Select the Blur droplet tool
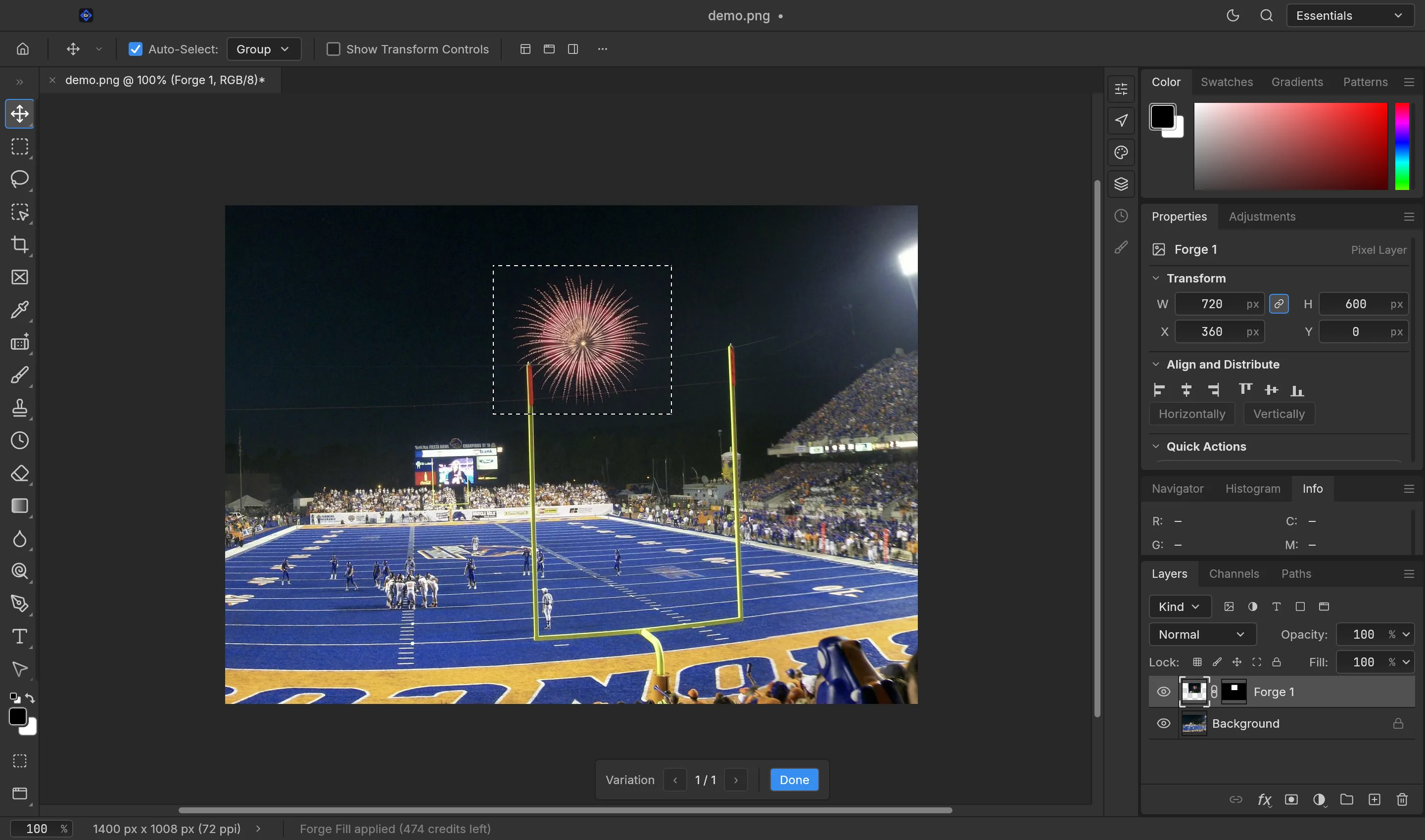The width and height of the screenshot is (1425, 840). coord(20,538)
